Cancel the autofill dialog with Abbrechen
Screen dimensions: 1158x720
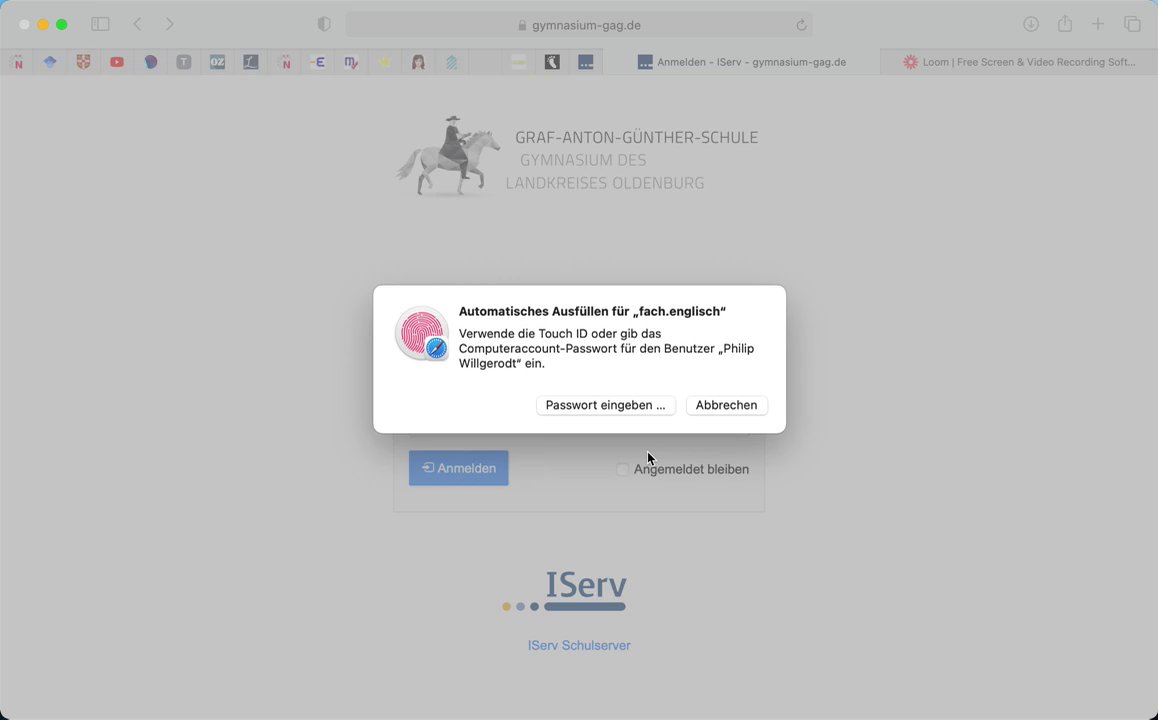pyautogui.click(x=726, y=405)
